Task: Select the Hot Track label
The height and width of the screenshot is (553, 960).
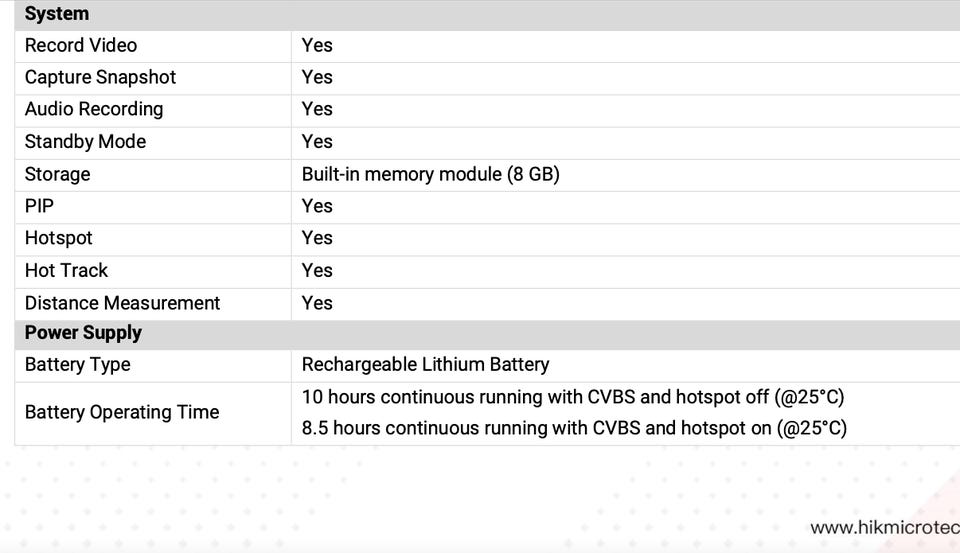Action: tap(66, 270)
